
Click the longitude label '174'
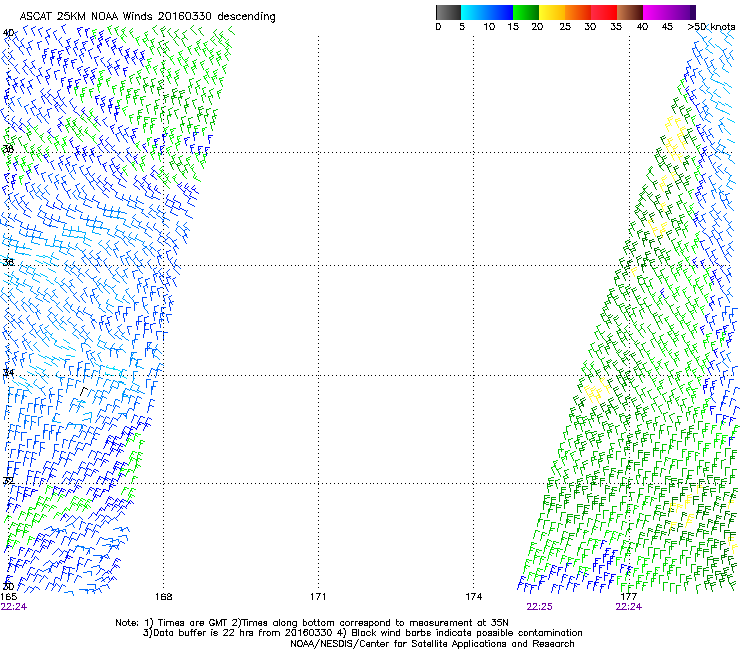point(473,597)
